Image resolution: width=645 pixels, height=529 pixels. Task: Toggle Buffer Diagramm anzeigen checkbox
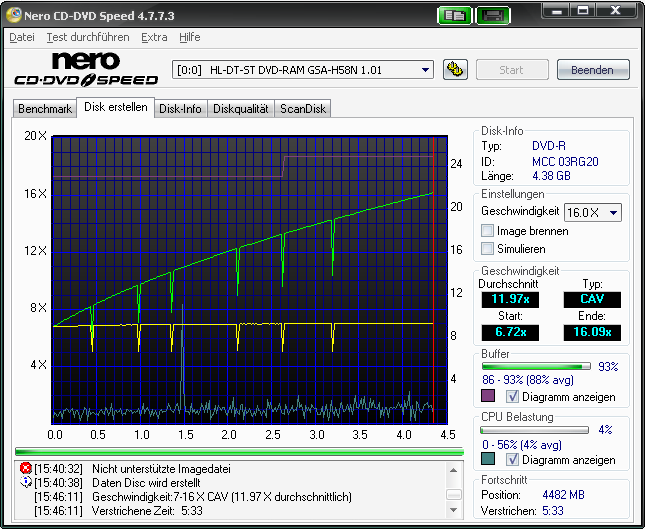click(x=512, y=397)
